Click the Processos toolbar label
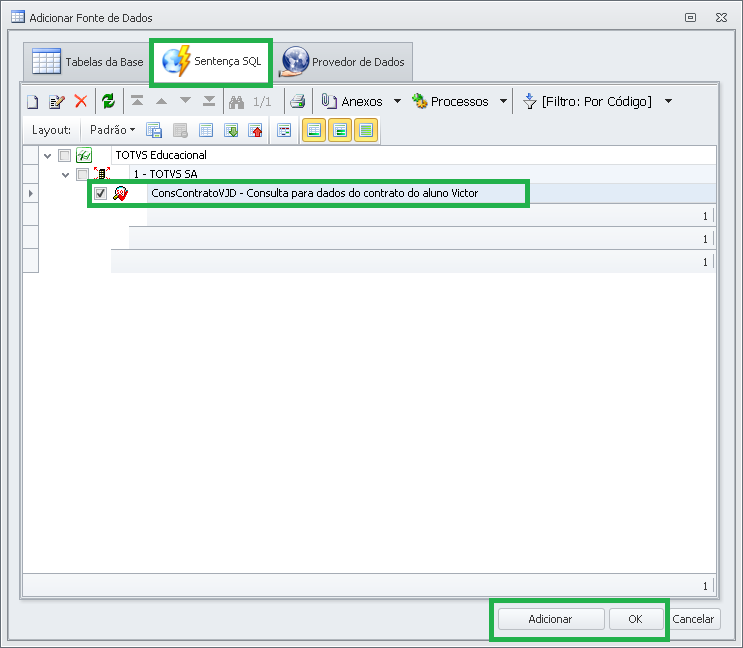Image resolution: width=743 pixels, height=648 pixels. click(460, 101)
